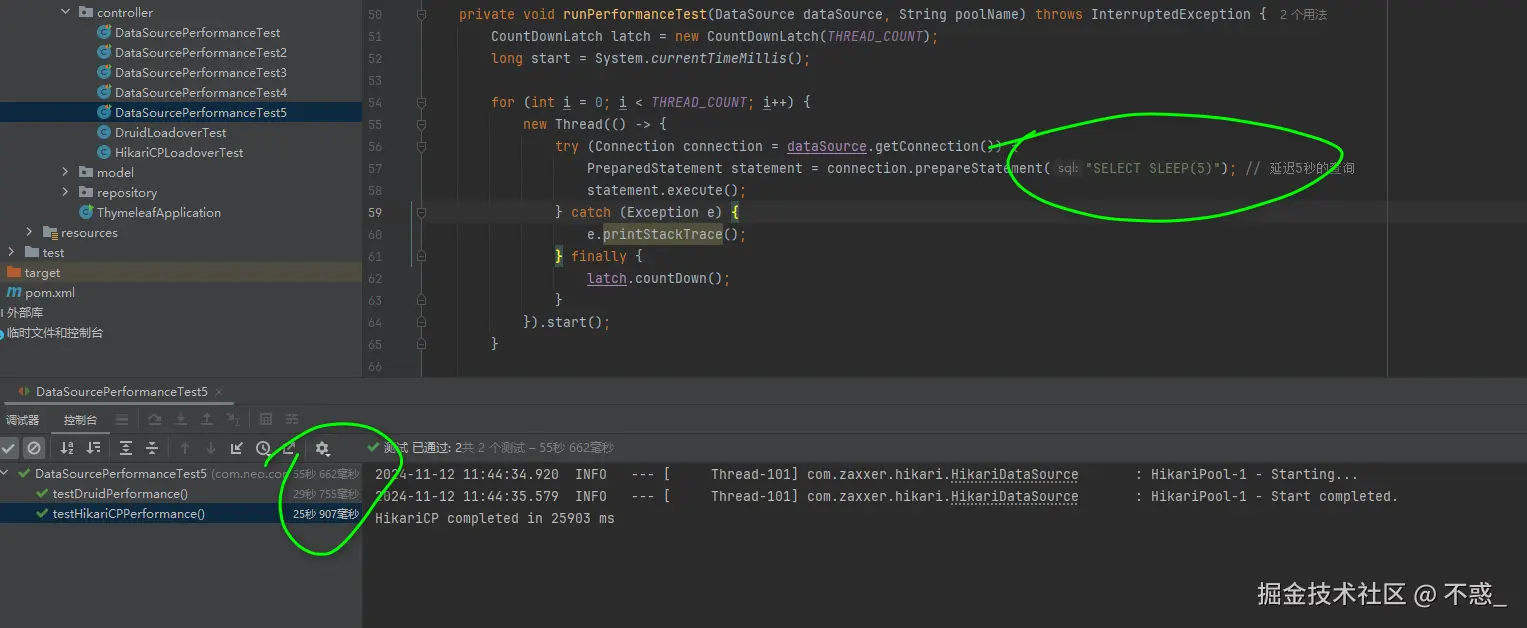Fold the for loop at line 54

pos(422,103)
